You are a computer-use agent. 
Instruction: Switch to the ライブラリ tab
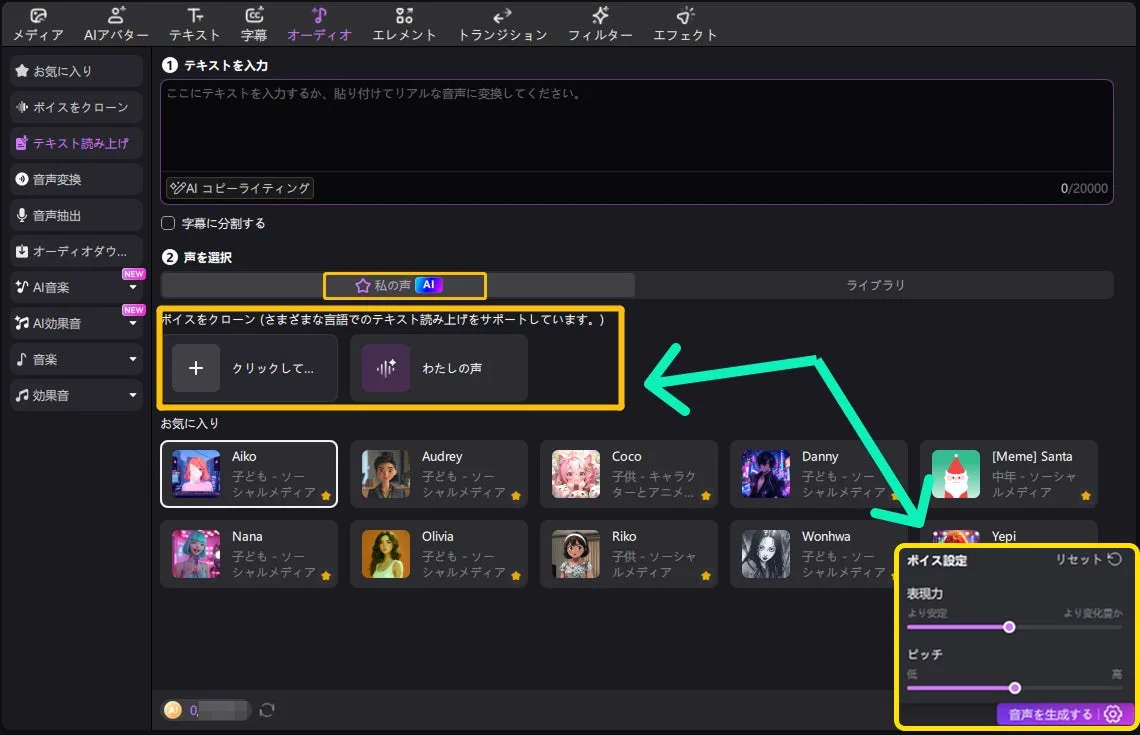tap(874, 285)
